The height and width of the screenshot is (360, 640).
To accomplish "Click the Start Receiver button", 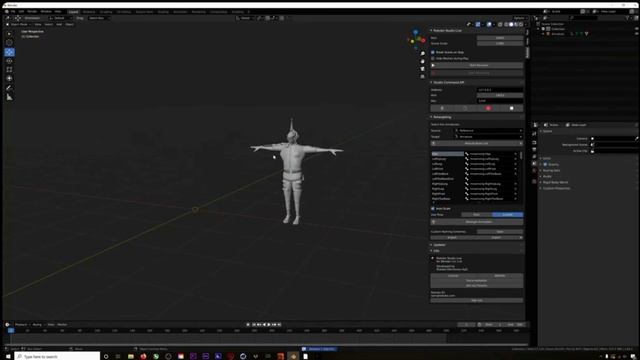I will 477,65.
